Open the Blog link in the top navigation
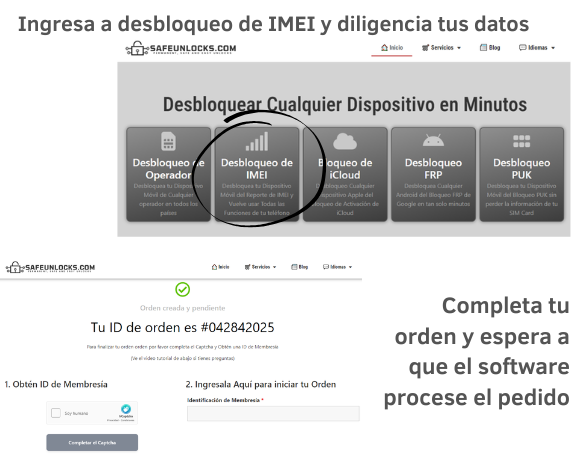Image resolution: width=585 pixels, height=455 pixels. pyautogui.click(x=490, y=48)
